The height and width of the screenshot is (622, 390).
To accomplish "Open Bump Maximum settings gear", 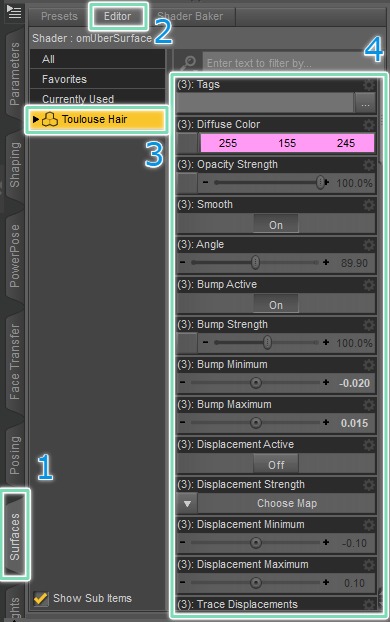I will point(369,405).
